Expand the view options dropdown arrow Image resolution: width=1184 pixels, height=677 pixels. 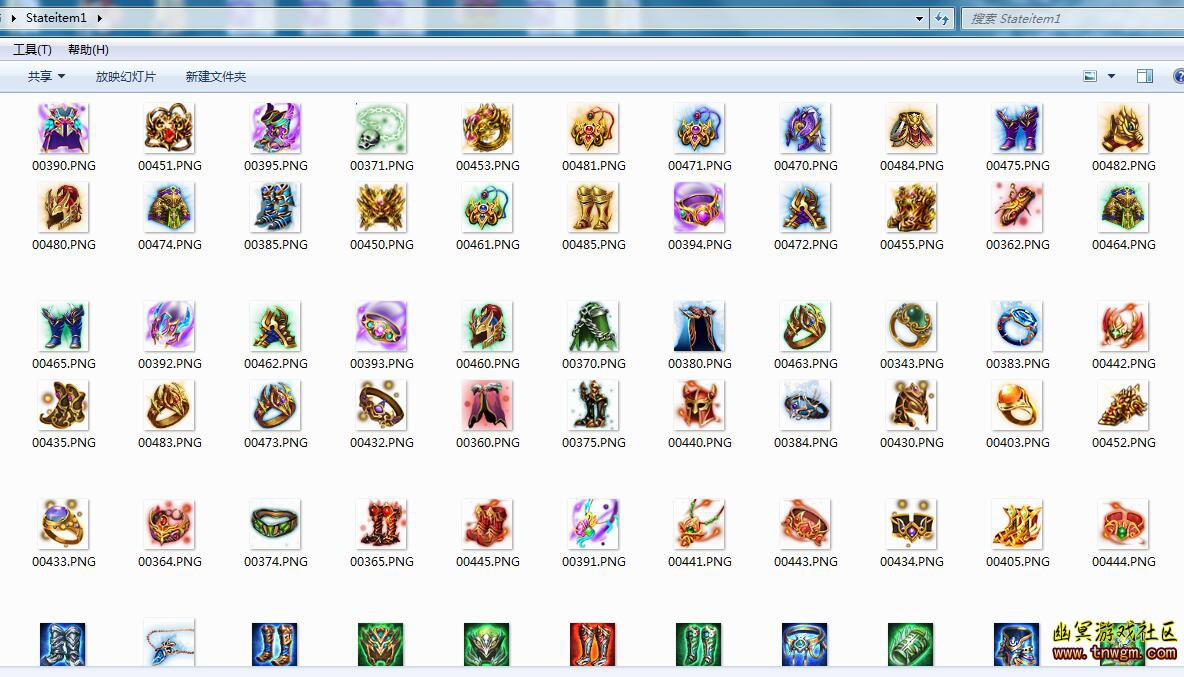pyautogui.click(x=1112, y=76)
